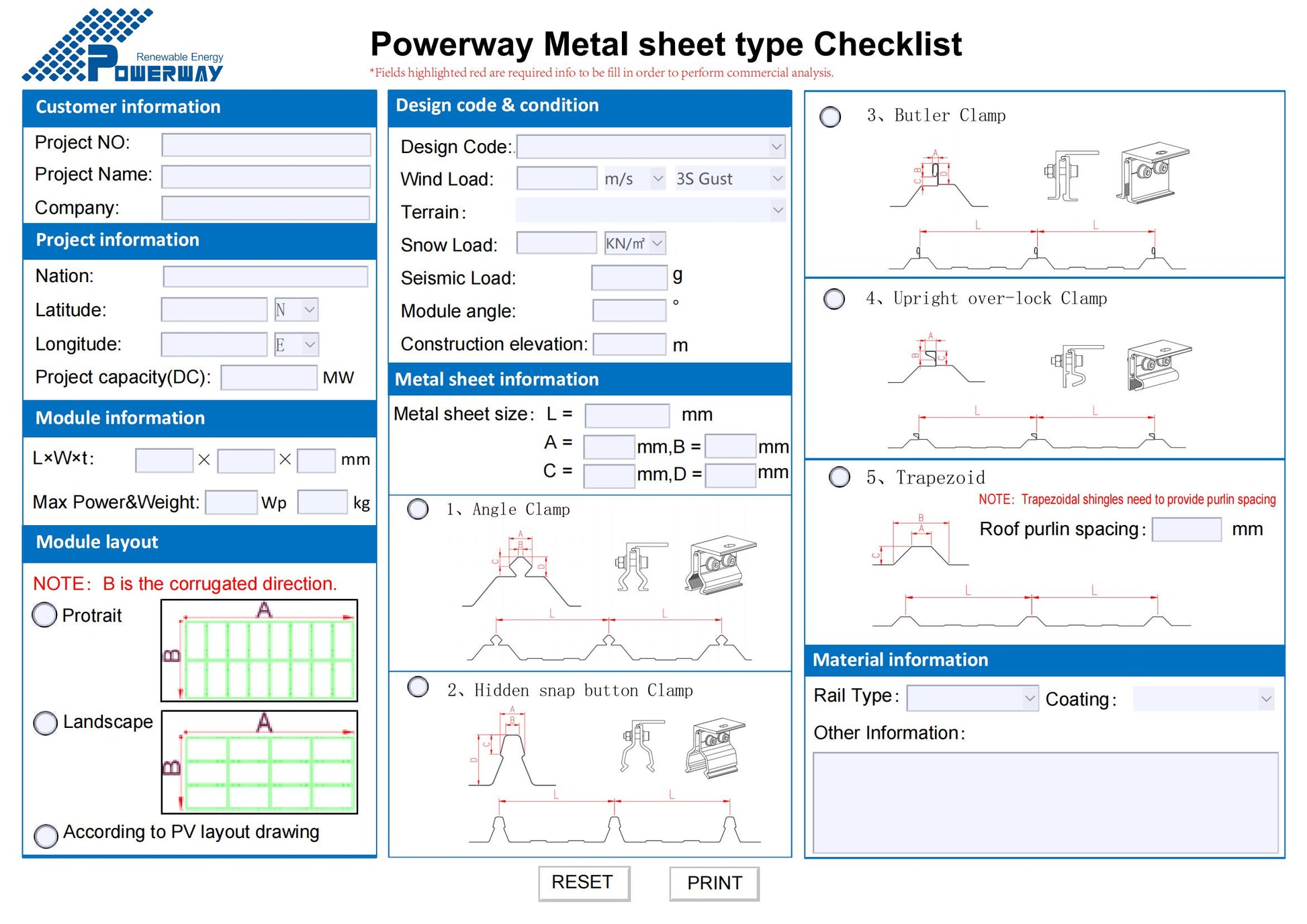Open the Rail Type dropdown
1307x924 pixels.
971,698
